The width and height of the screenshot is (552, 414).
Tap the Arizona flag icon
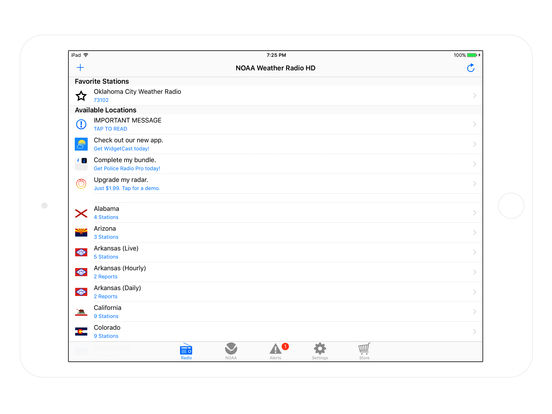(x=81, y=233)
